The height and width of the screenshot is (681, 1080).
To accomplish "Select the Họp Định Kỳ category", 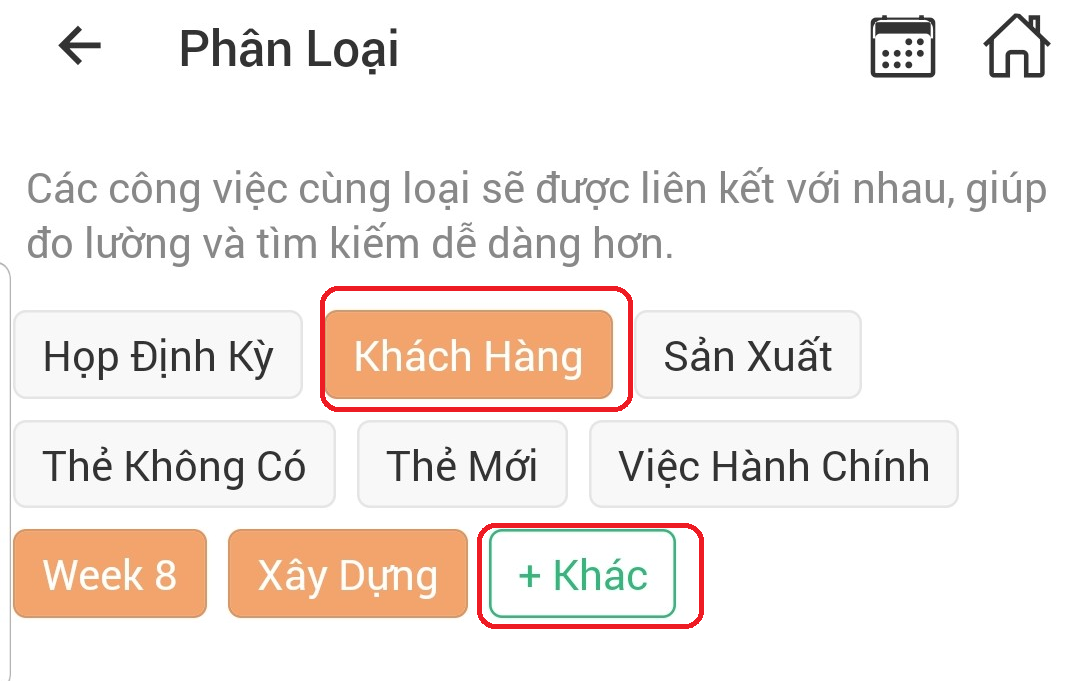I will [x=158, y=355].
